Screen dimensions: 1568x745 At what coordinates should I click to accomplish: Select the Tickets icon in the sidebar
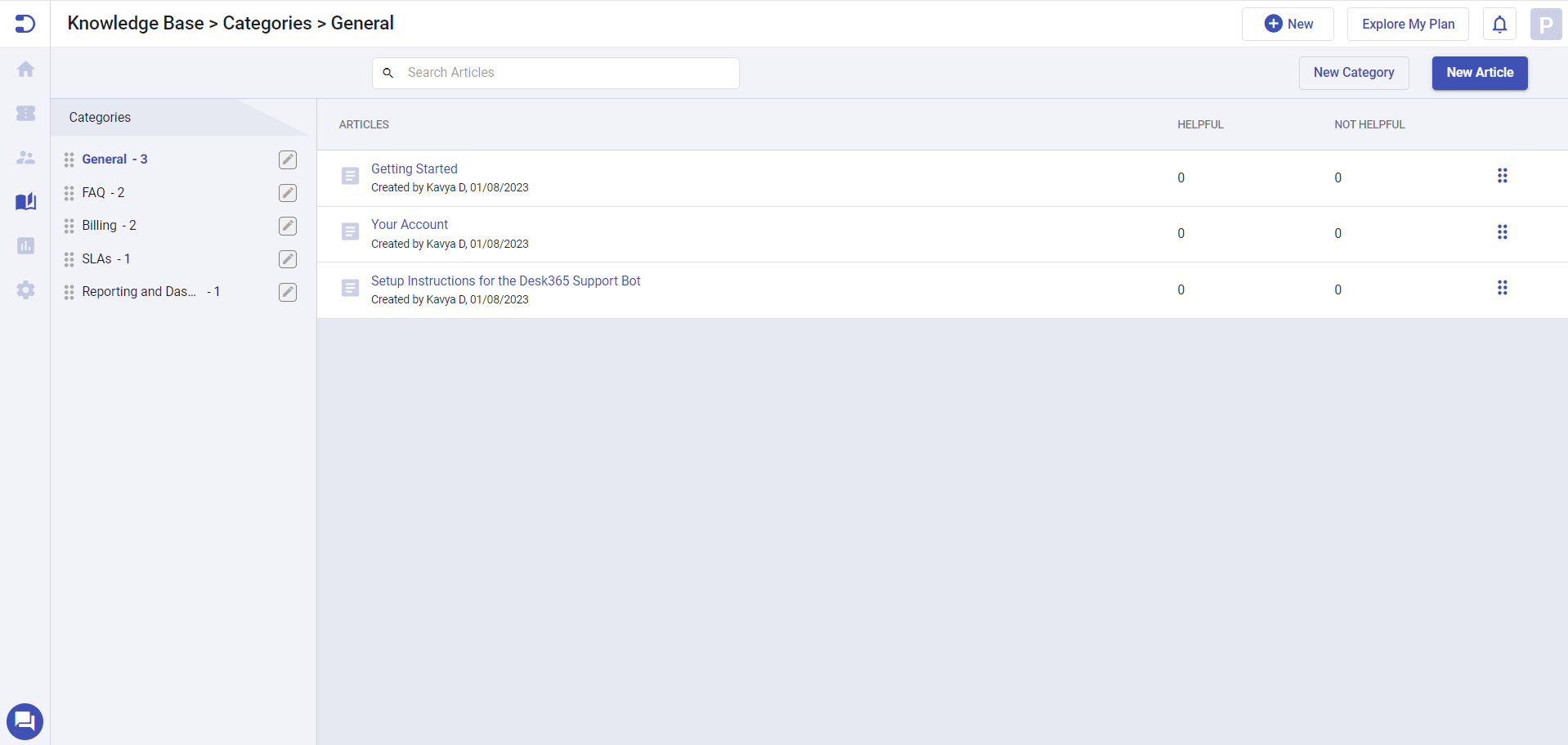point(25,114)
